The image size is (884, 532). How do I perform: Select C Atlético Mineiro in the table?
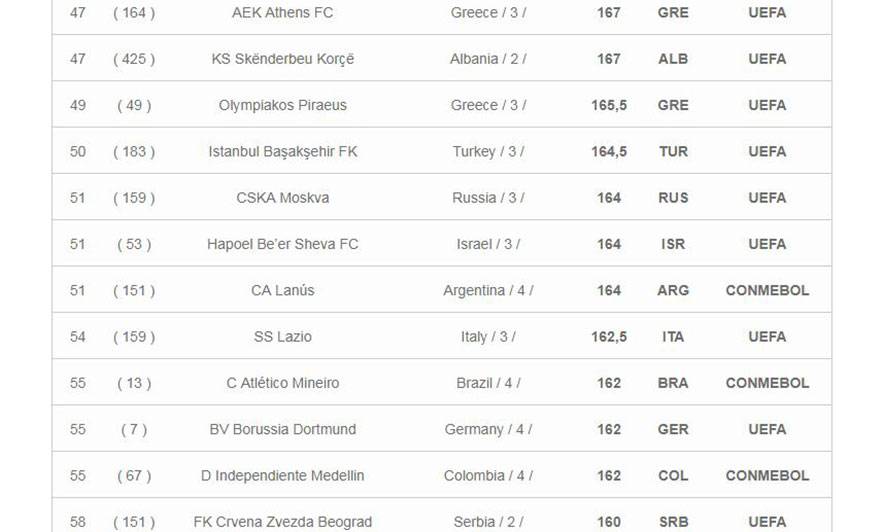coord(282,382)
